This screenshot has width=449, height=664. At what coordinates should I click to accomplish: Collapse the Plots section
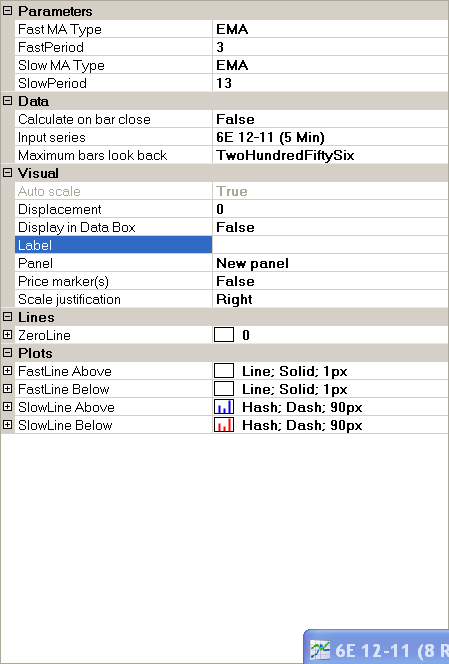click(x=7, y=353)
